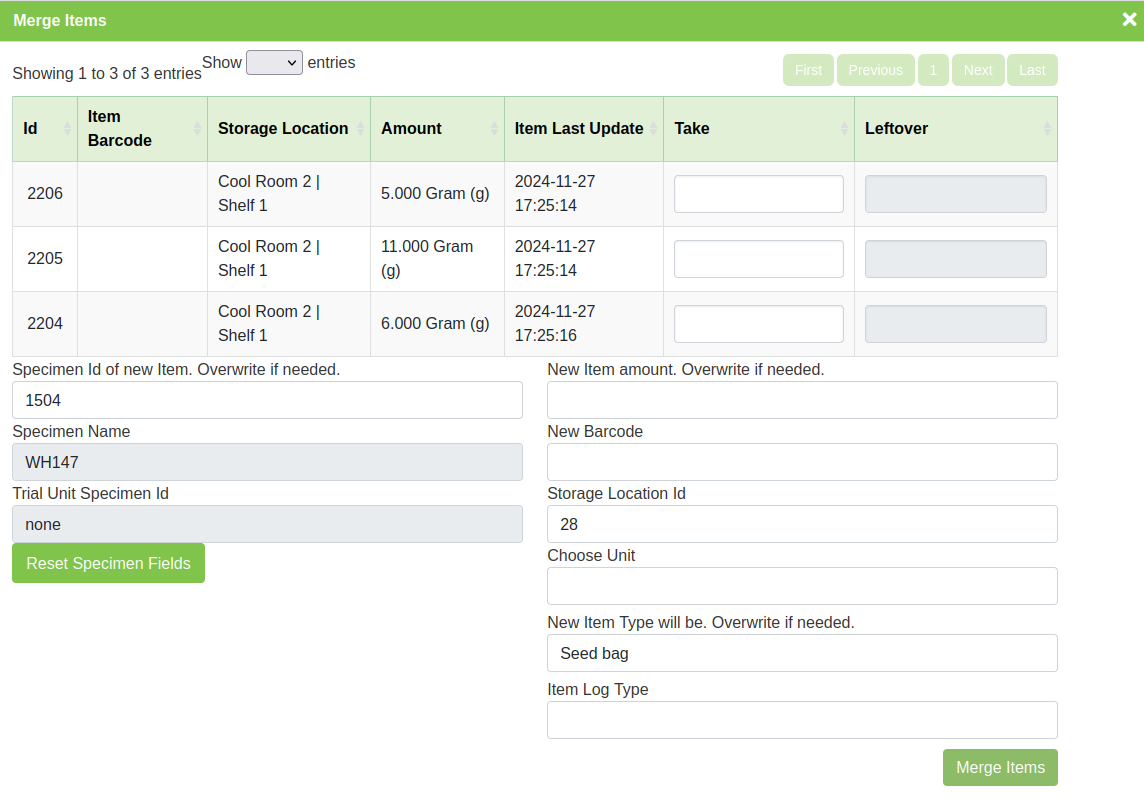1144x799 pixels.
Task: Click the Merge Items button
Action: point(1000,768)
